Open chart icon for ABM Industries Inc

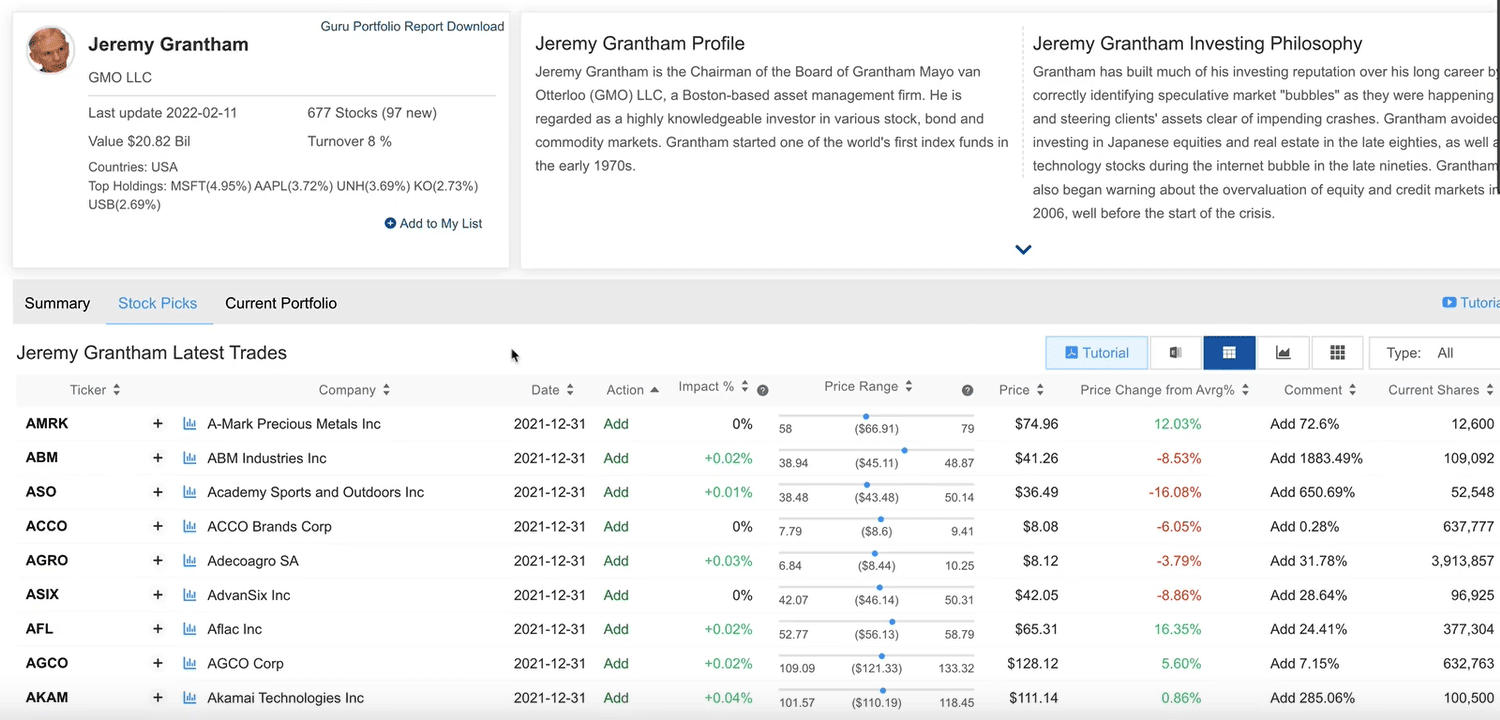(x=190, y=458)
